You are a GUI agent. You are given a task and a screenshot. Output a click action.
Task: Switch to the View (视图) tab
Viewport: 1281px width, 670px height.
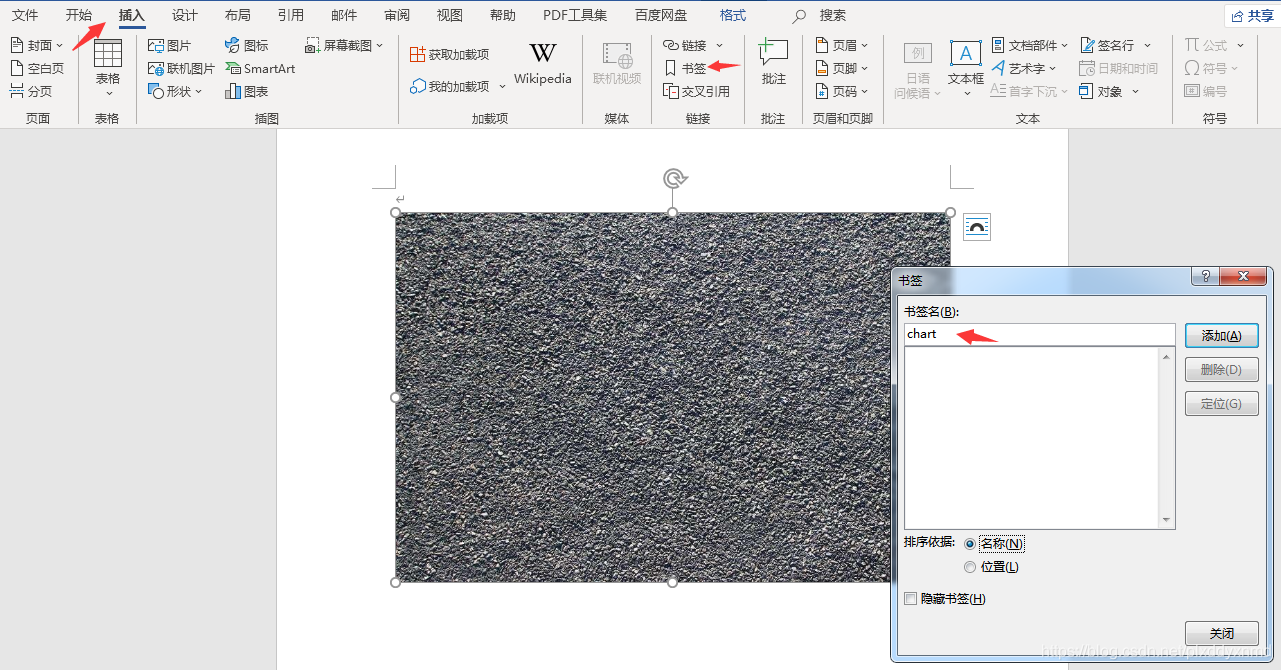(x=450, y=15)
